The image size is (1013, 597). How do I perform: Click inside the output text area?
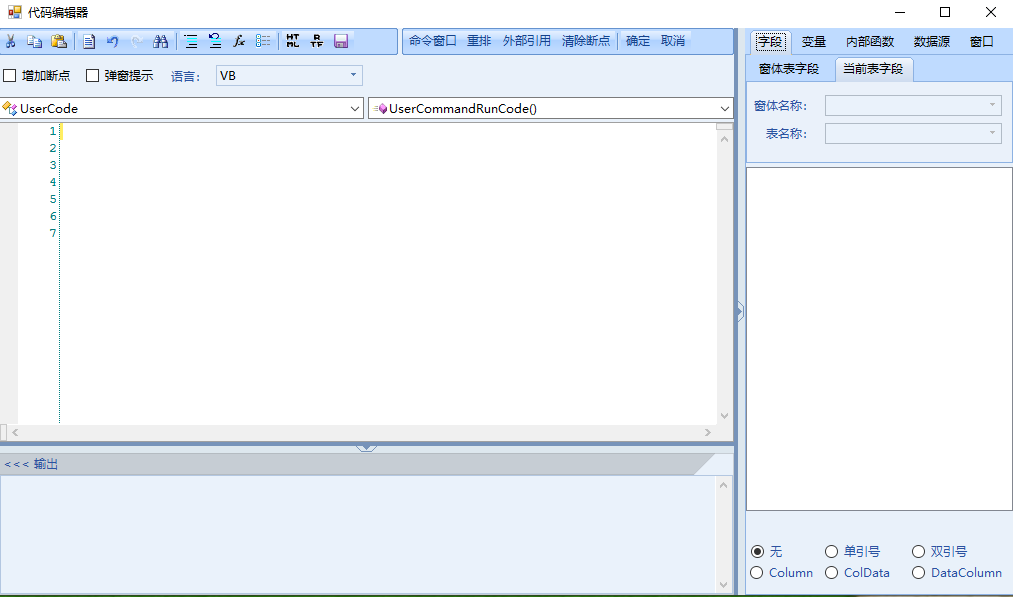pos(359,534)
